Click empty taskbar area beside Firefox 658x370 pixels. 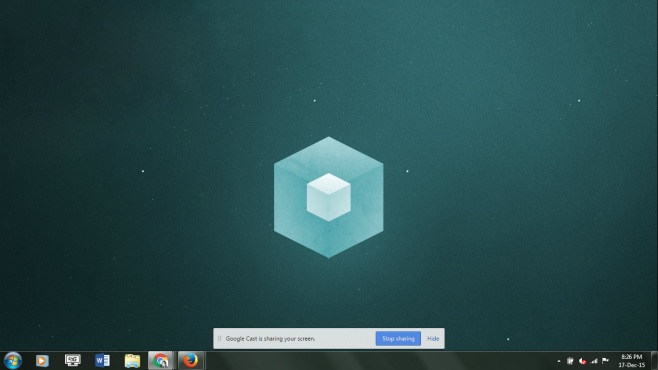pyautogui.click(x=378, y=361)
